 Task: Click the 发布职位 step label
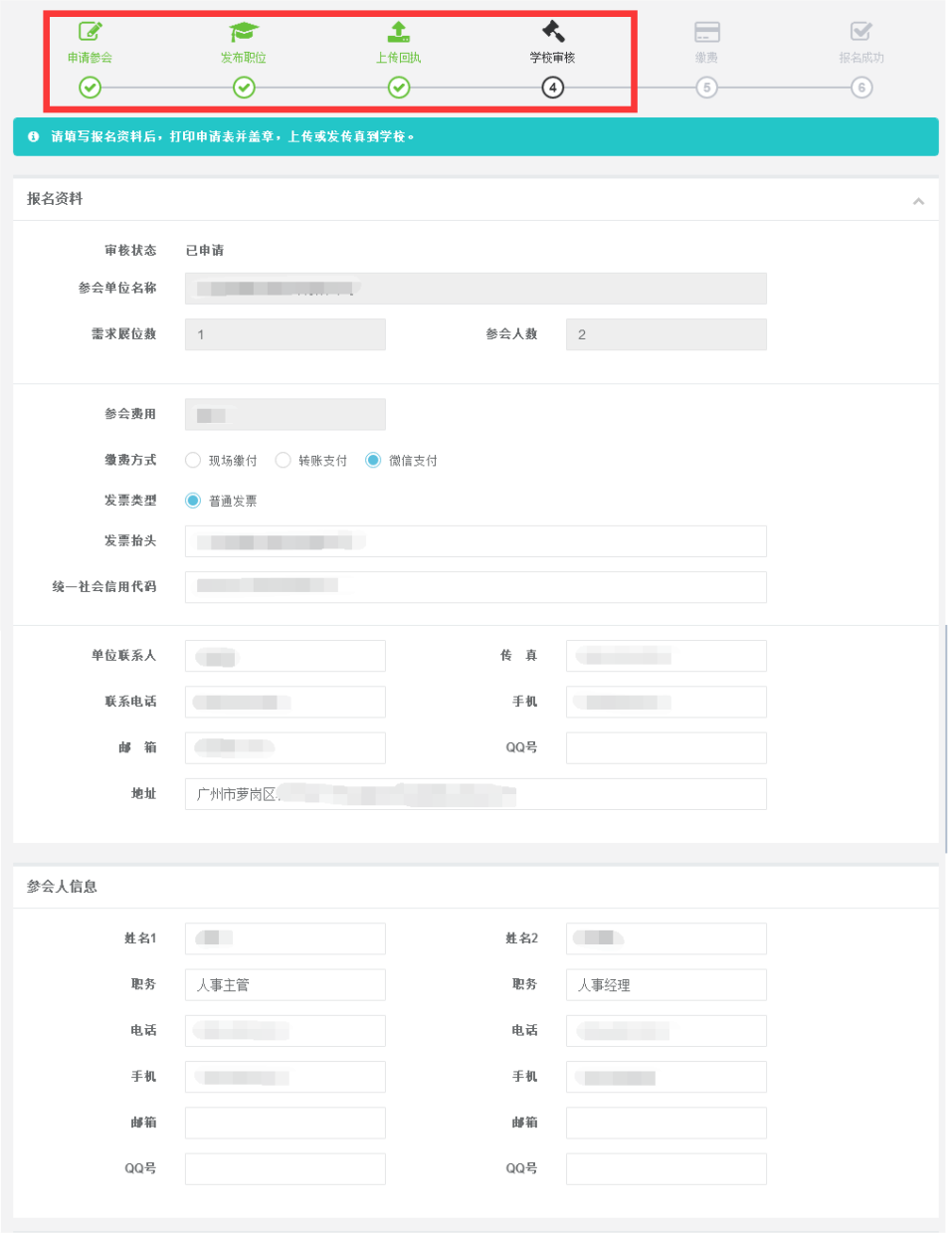point(244,58)
